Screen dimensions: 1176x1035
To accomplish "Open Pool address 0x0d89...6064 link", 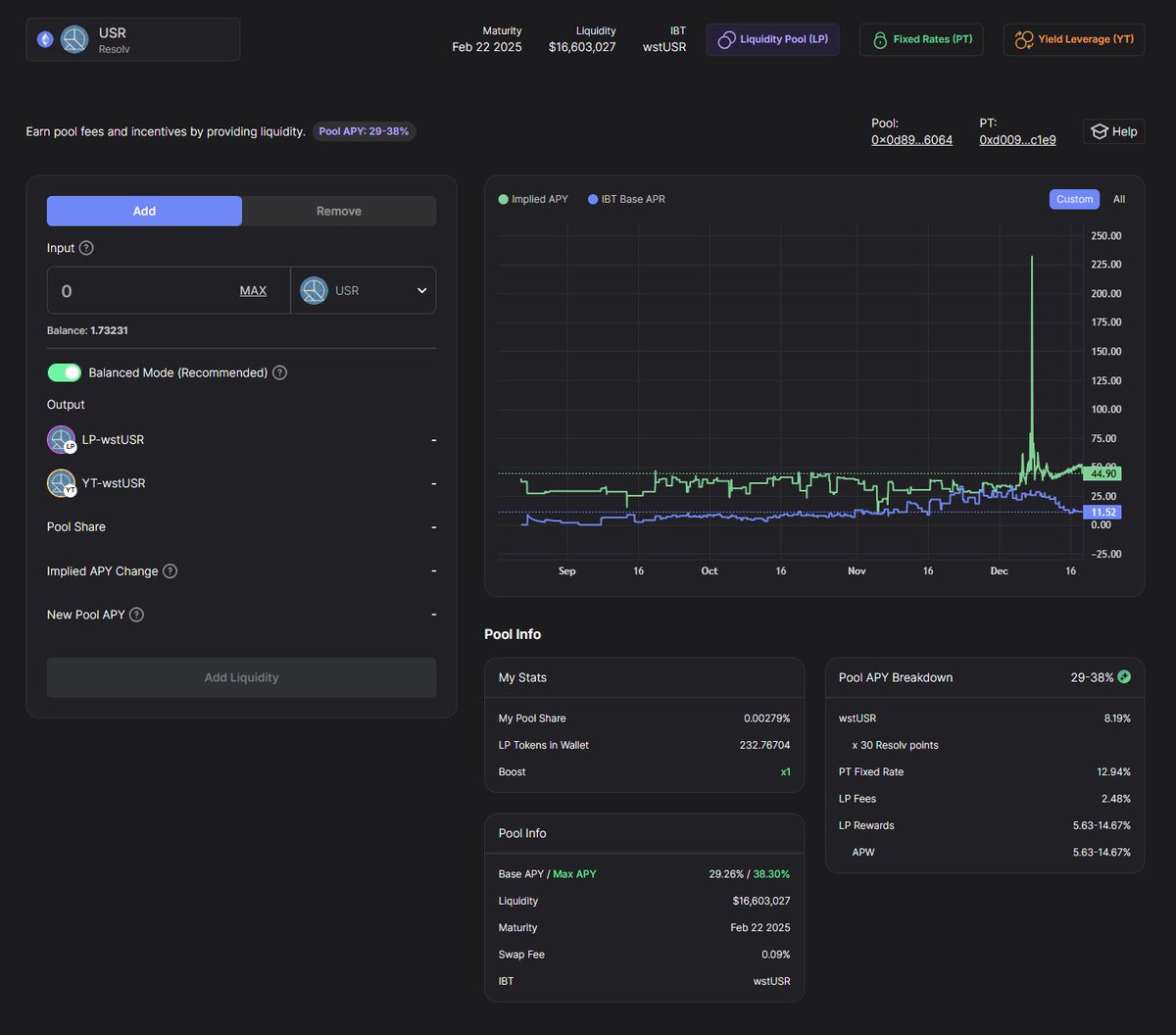I will point(911,140).
